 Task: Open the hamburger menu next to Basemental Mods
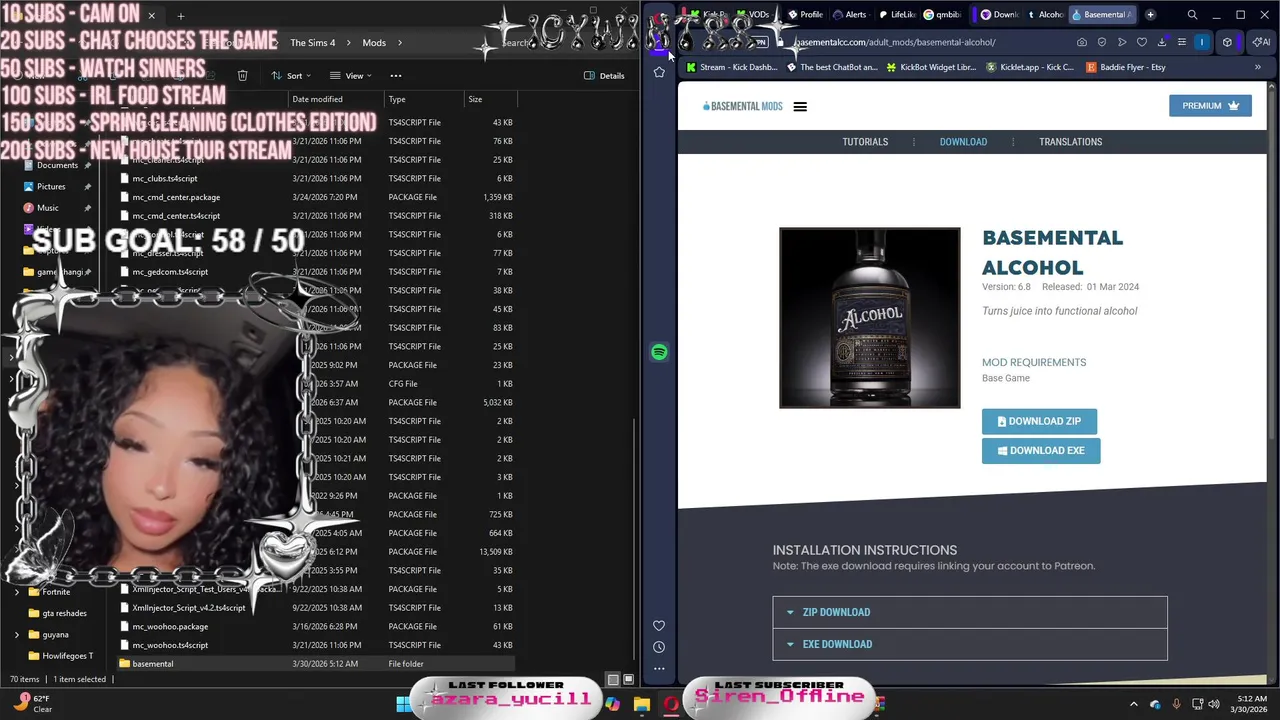pyautogui.click(x=800, y=106)
